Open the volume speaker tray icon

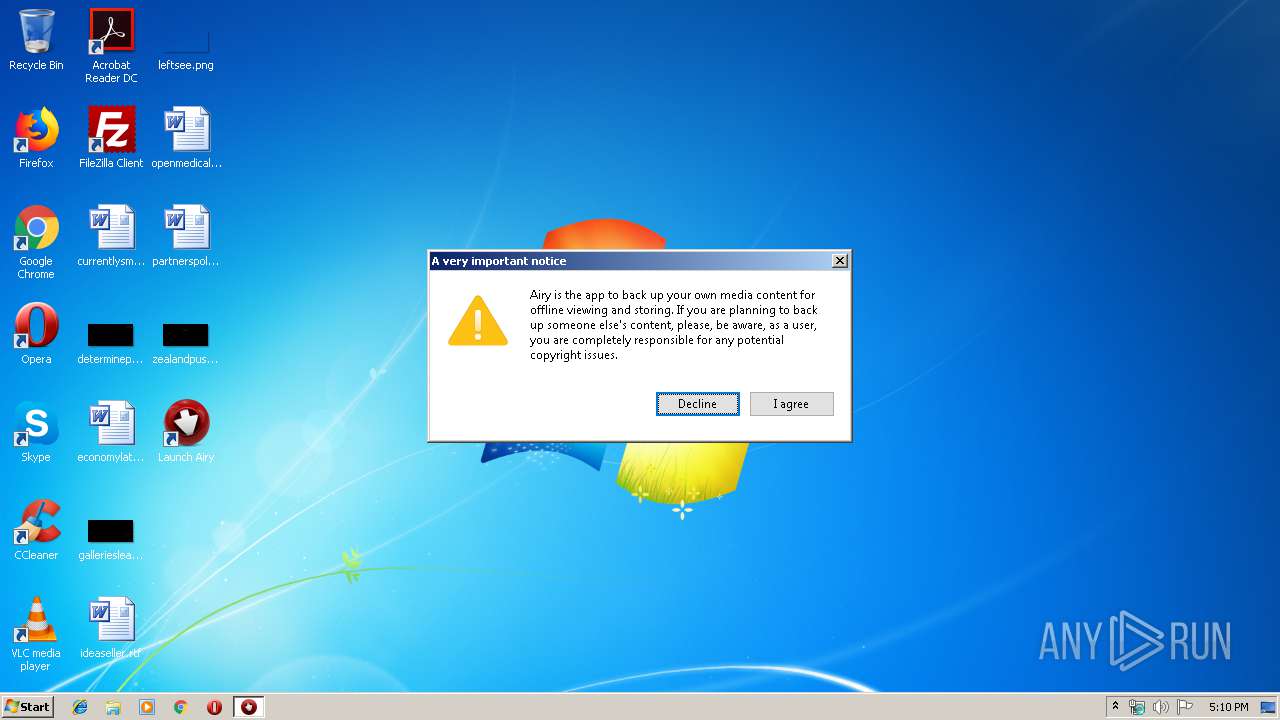click(x=1160, y=707)
